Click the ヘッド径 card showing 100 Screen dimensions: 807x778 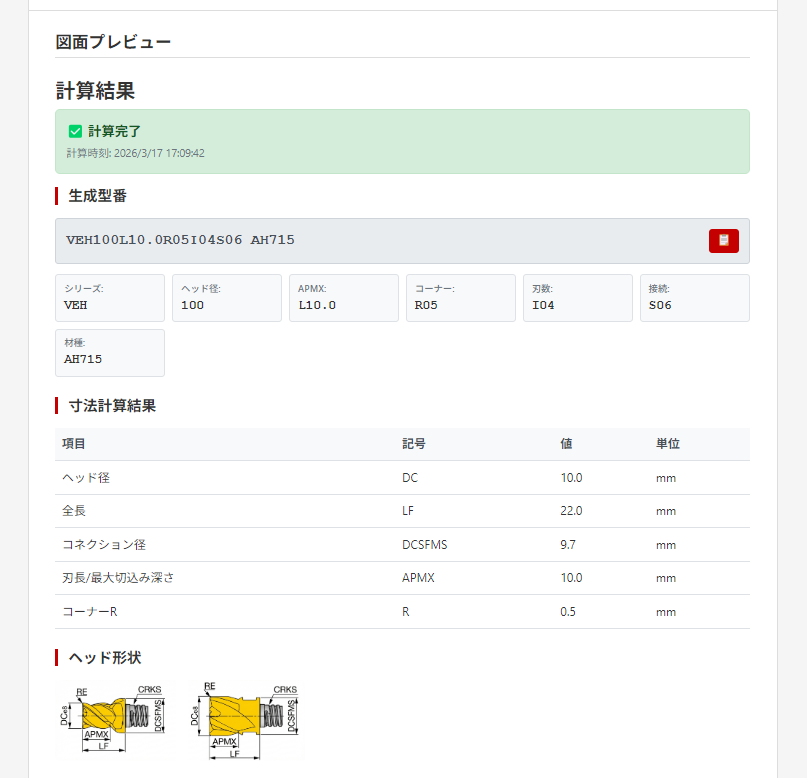click(226, 298)
